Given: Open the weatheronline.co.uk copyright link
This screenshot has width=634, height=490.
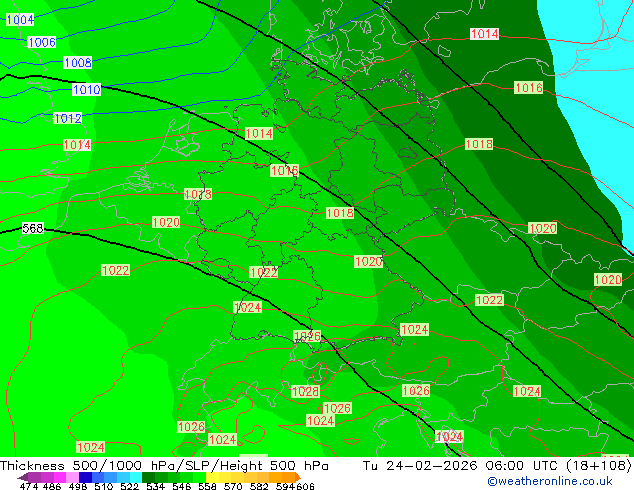Looking at the screenshot, I should click(550, 481).
